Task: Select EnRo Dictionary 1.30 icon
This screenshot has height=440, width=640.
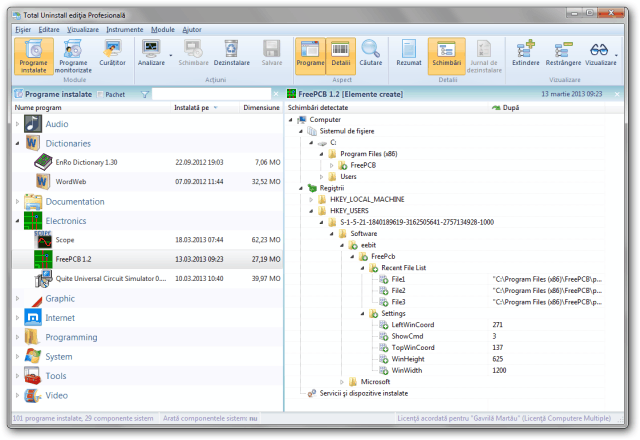Action: click(43, 162)
